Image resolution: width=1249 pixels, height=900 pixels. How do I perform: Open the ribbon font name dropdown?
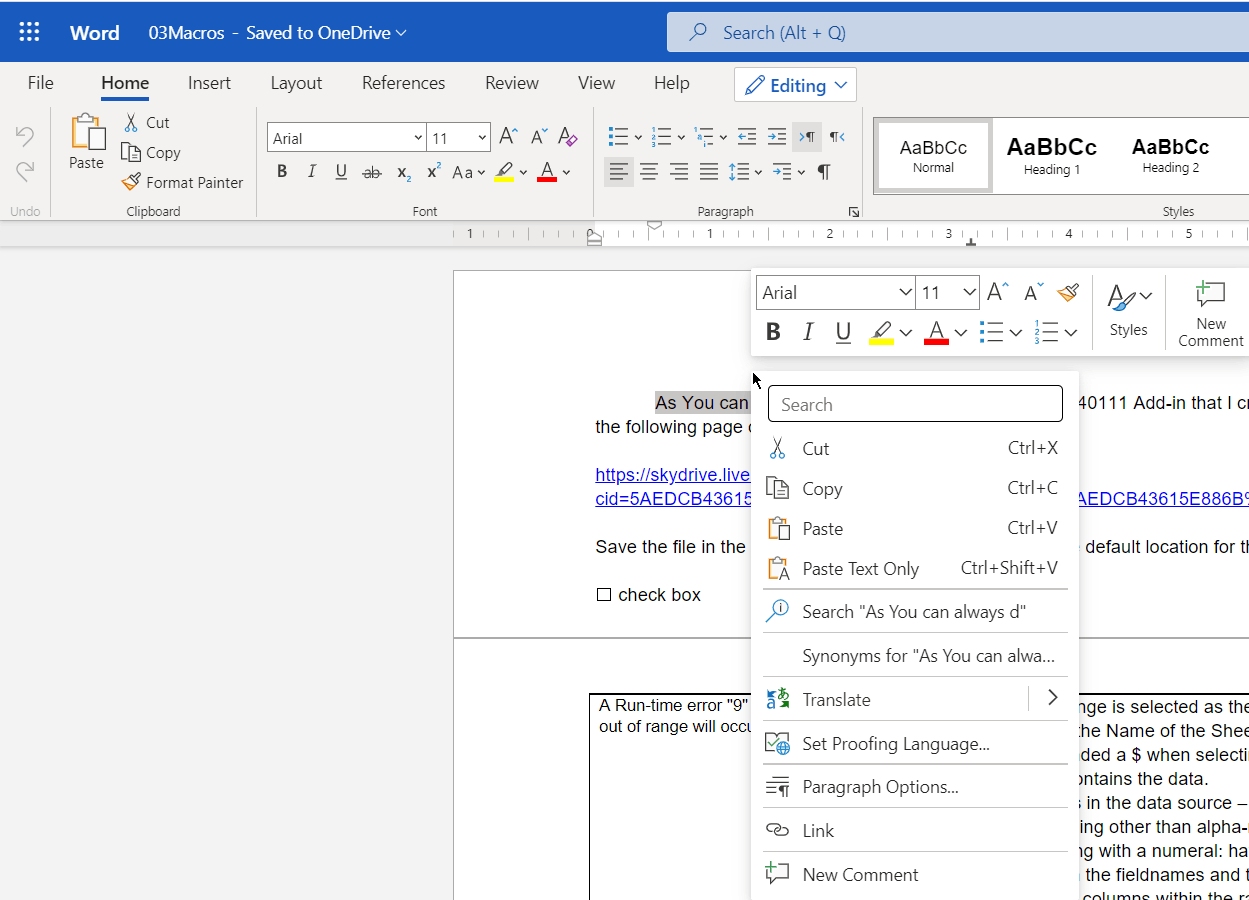pyautogui.click(x=418, y=138)
